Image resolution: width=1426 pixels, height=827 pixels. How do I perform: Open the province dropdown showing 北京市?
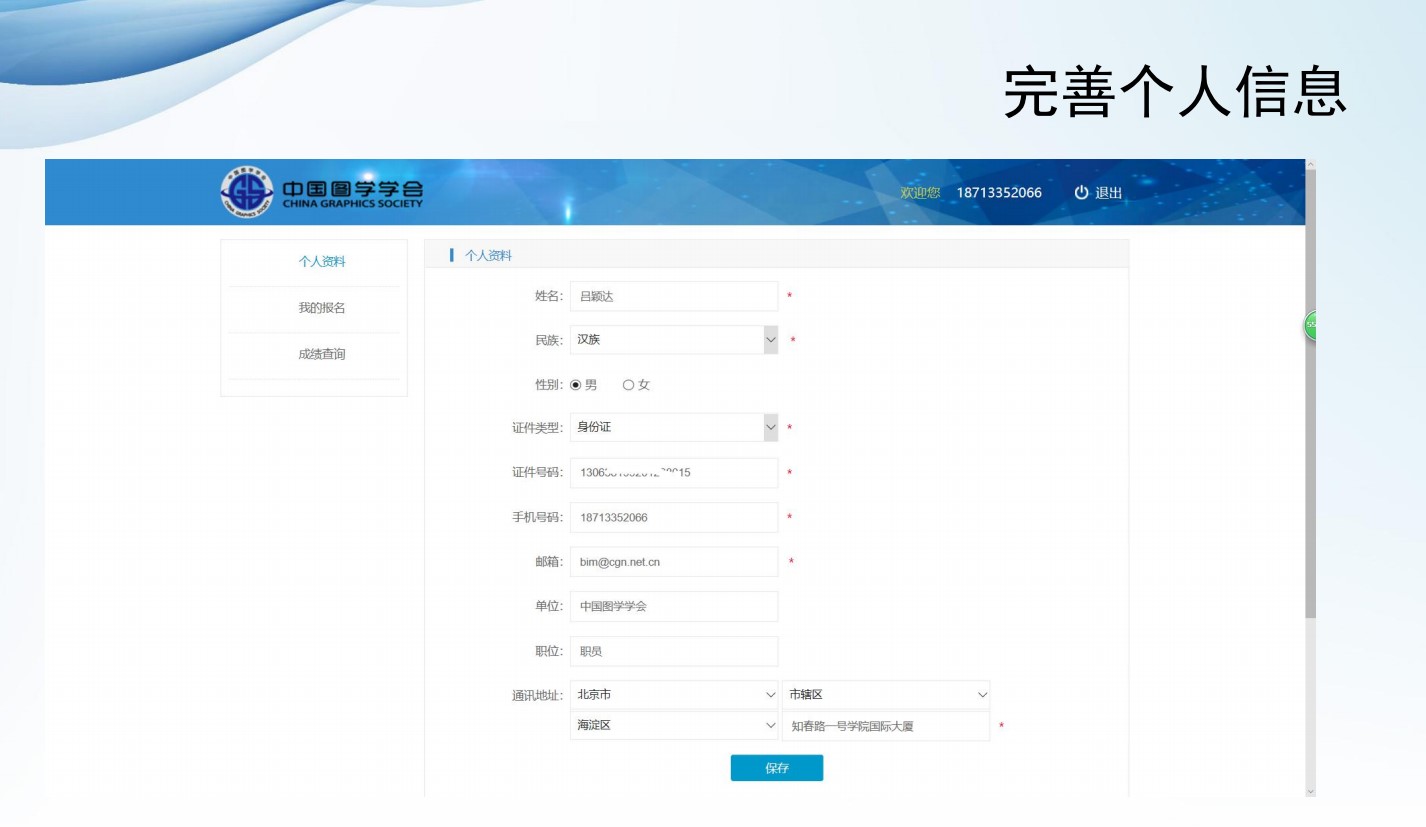click(x=673, y=695)
